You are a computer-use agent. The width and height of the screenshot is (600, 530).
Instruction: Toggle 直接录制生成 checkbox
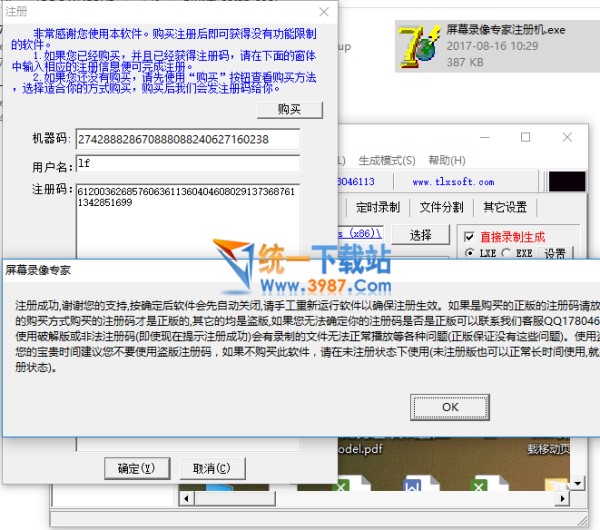[470, 237]
